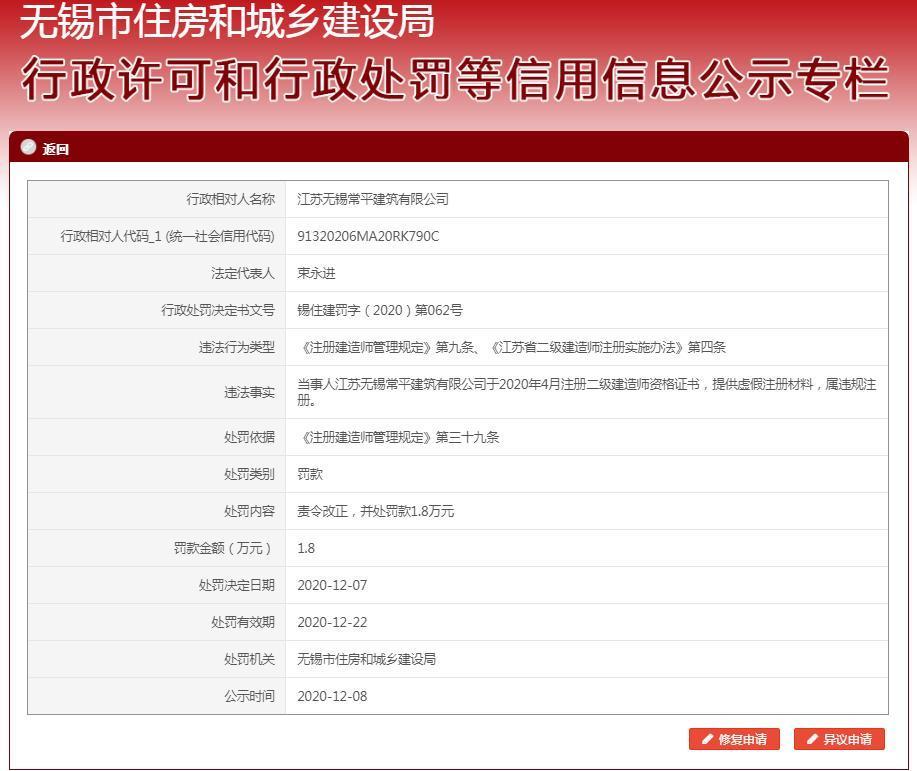Select credit code 91320206MA20RK790C
This screenshot has height=771, width=917.
(x=368, y=236)
